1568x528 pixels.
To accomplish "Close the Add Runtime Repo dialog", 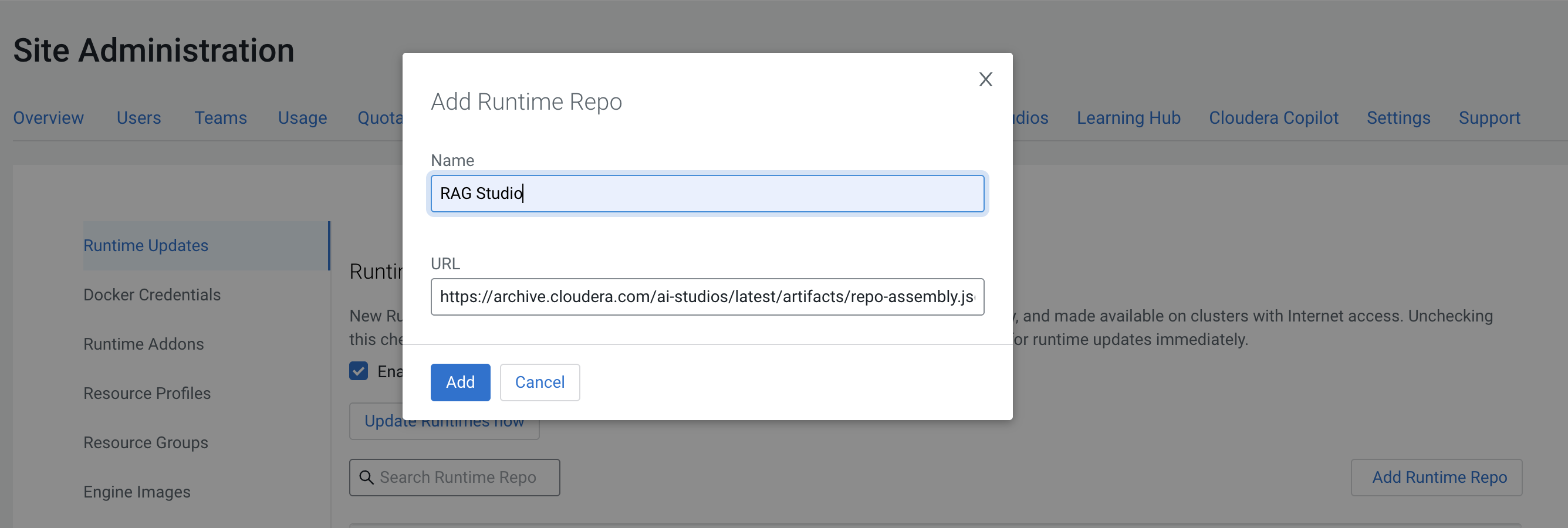I will tap(985, 79).
